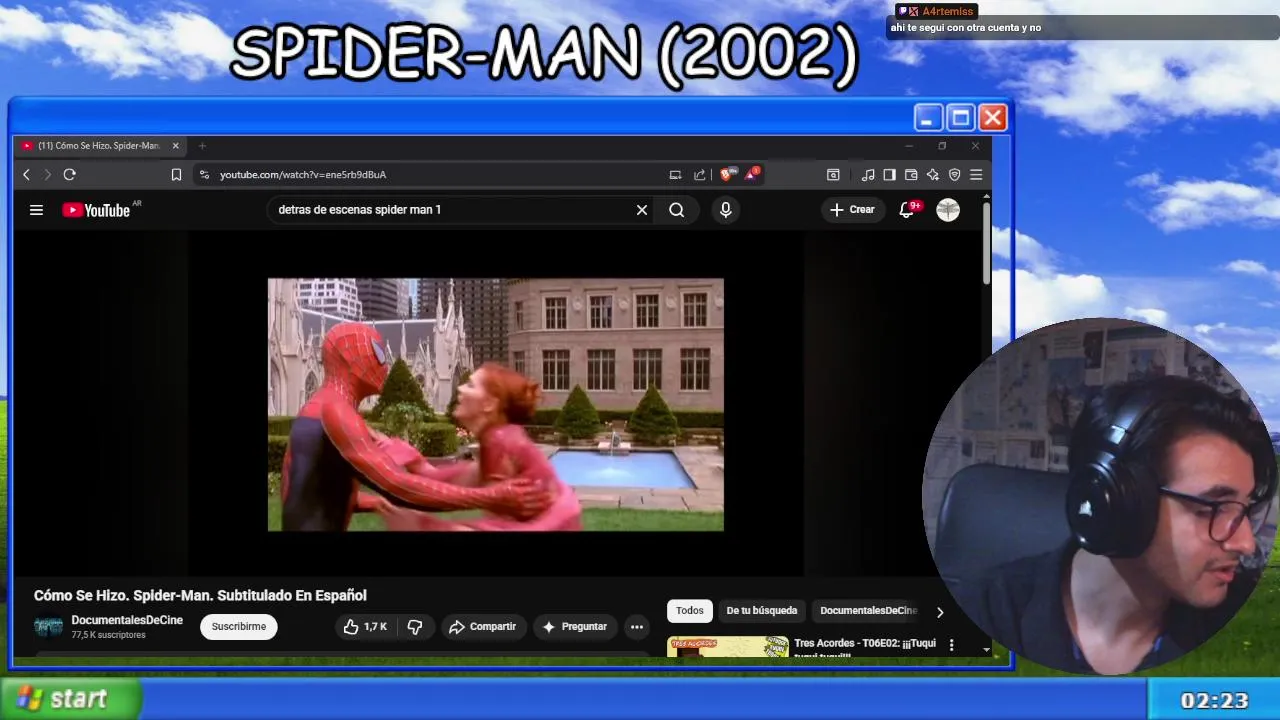1280x720 pixels.
Task: Click the Suscribirme button
Action: (x=239, y=626)
